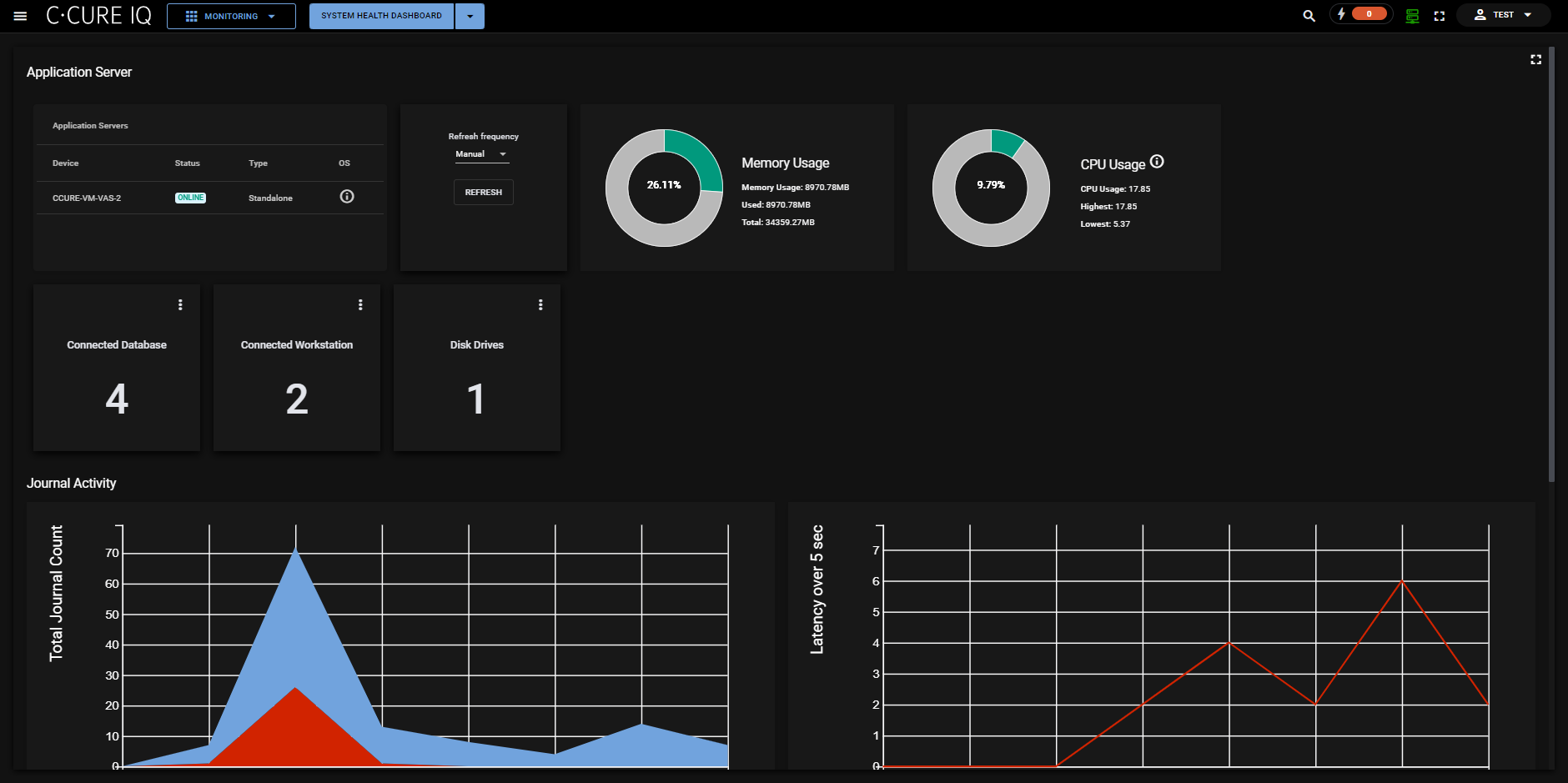This screenshot has height=783, width=1568.
Task: Click the REFRESH button
Action: 483,193
